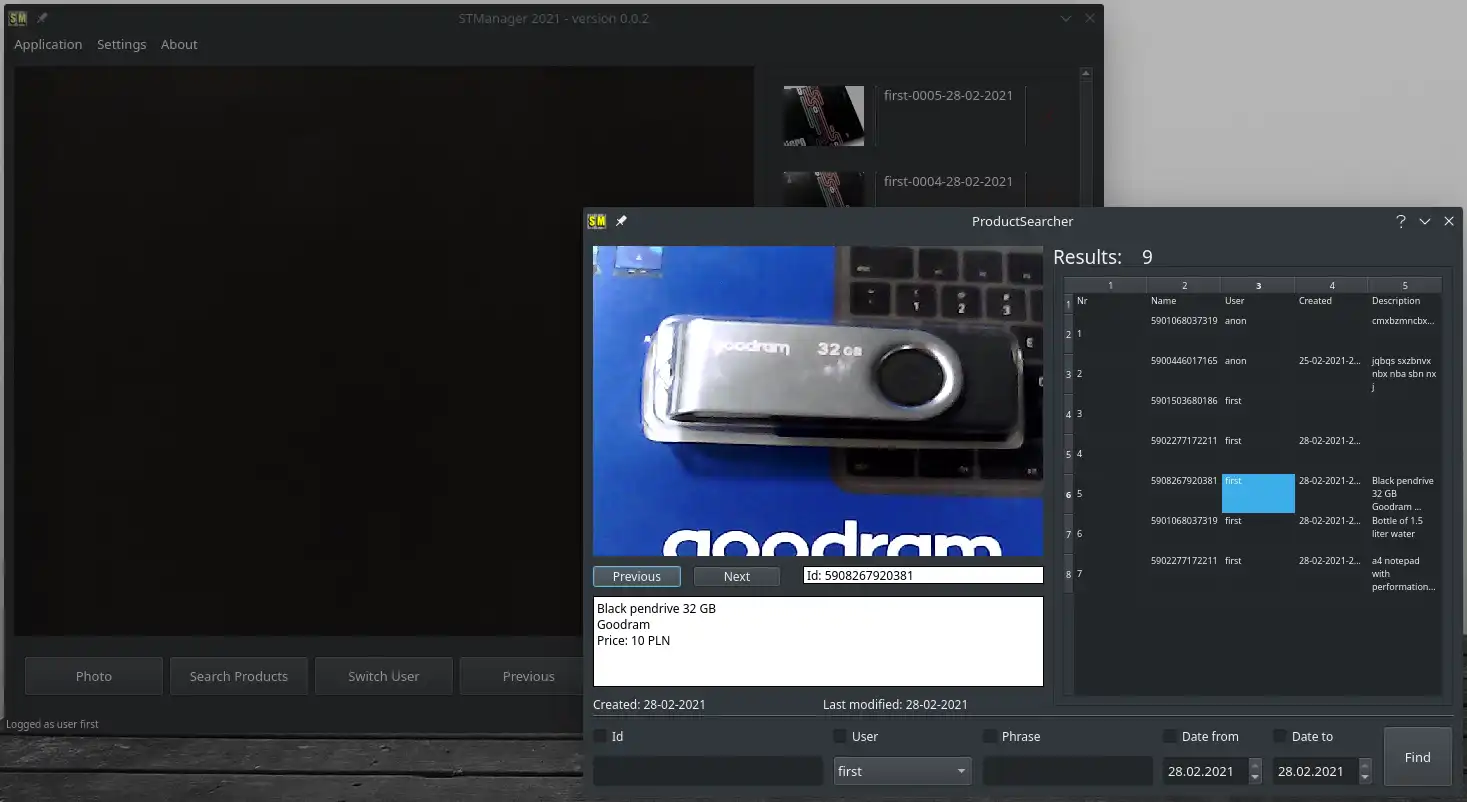Click the 'a4 notepad with performation' description cell
Image resolution: width=1467 pixels, height=802 pixels.
point(1405,573)
